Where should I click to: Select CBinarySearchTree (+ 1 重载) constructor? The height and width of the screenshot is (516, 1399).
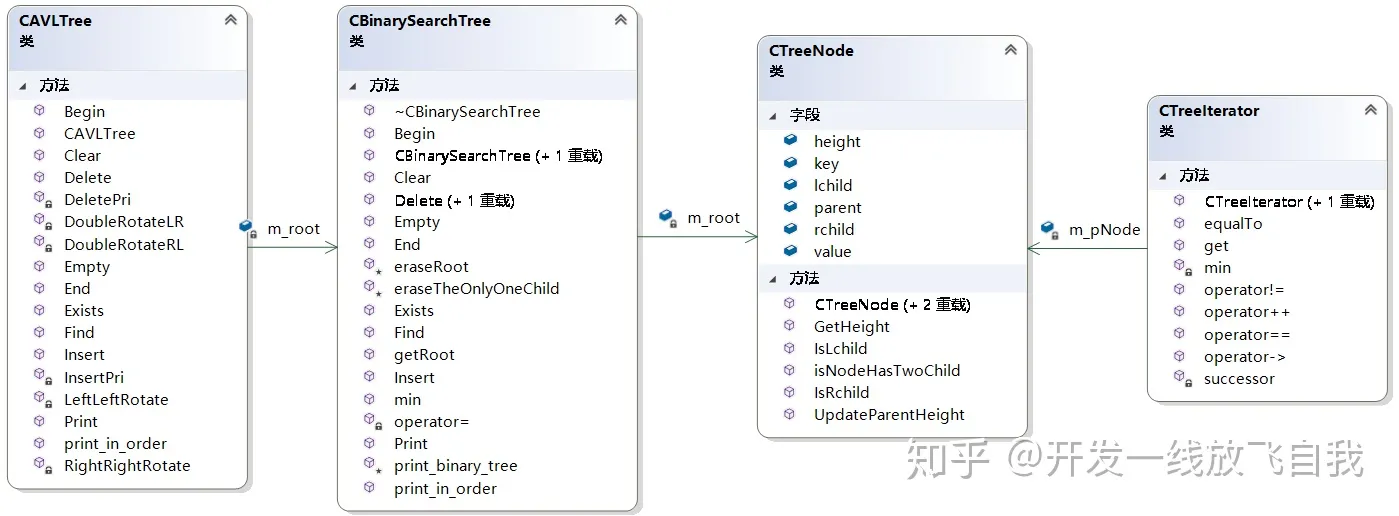498,155
